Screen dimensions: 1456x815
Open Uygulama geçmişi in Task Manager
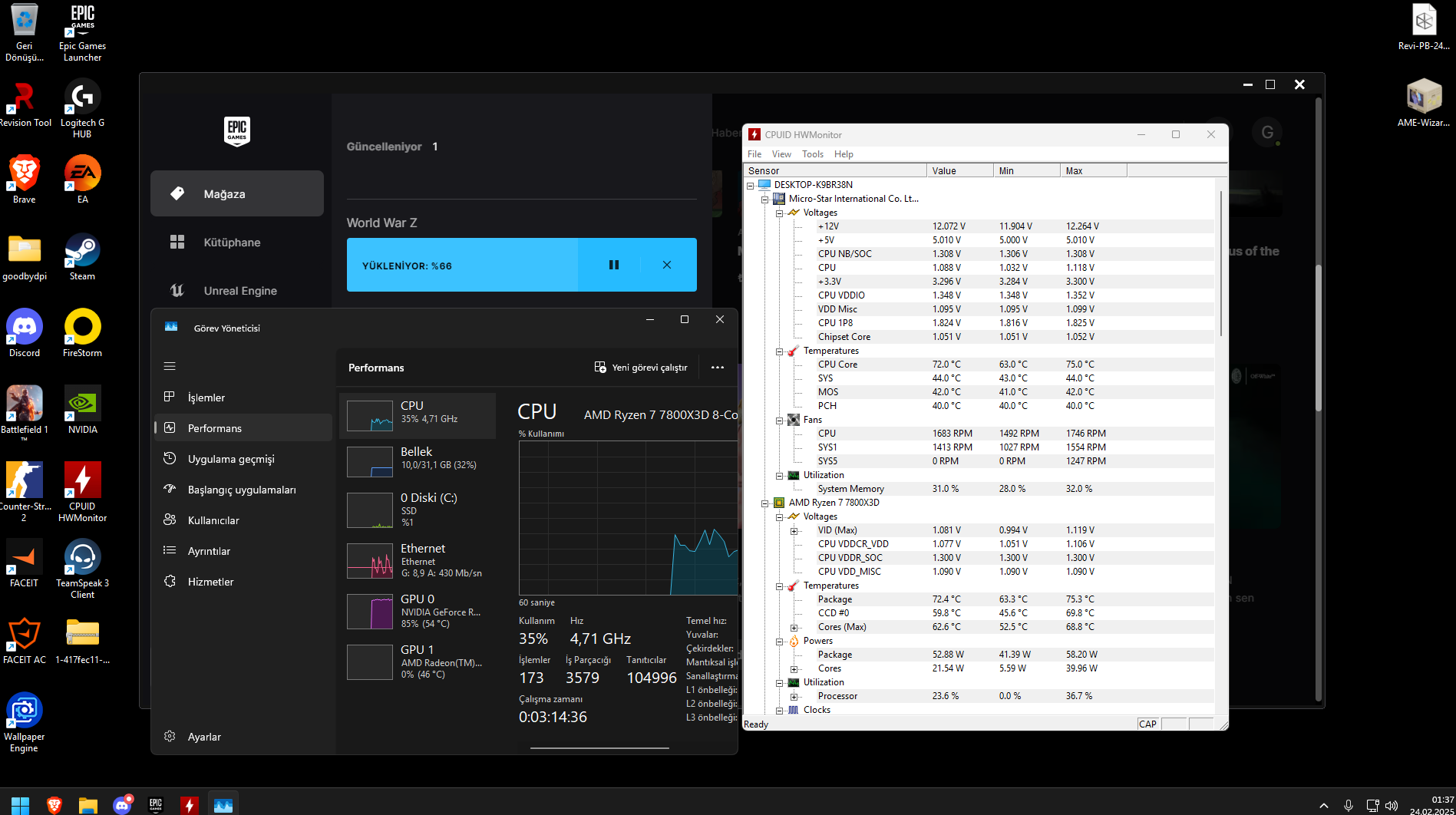[x=243, y=459]
